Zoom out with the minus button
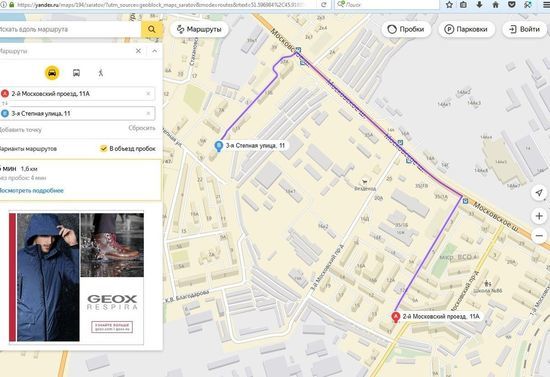The width and height of the screenshot is (550, 377). click(x=539, y=235)
